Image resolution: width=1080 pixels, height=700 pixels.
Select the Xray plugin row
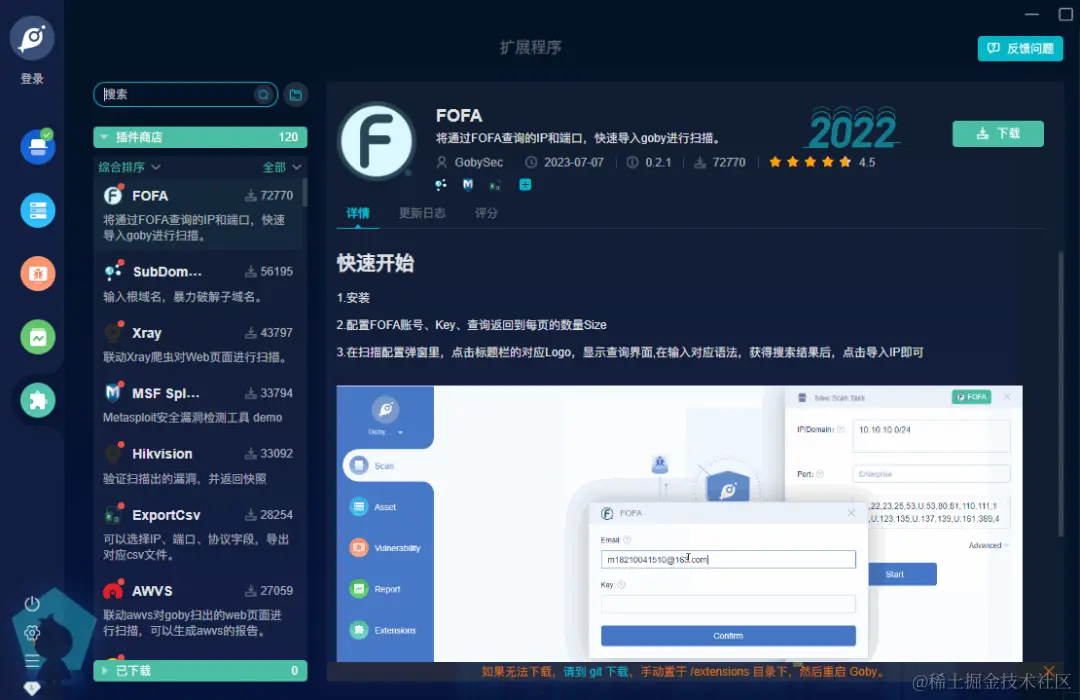coord(198,344)
